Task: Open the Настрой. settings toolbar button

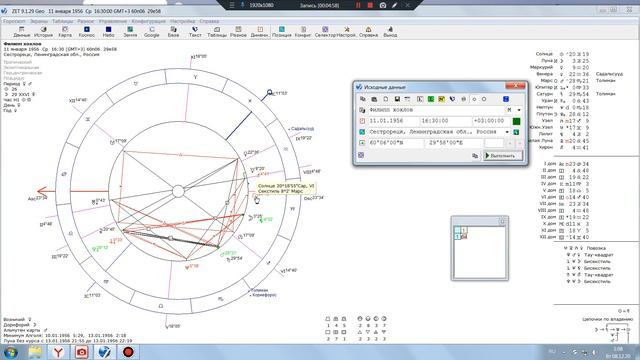Action: coord(347,32)
